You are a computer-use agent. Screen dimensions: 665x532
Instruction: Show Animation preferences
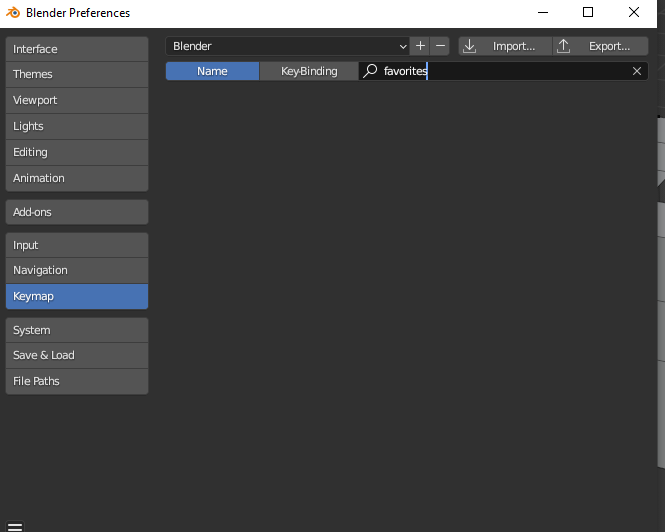point(77,178)
